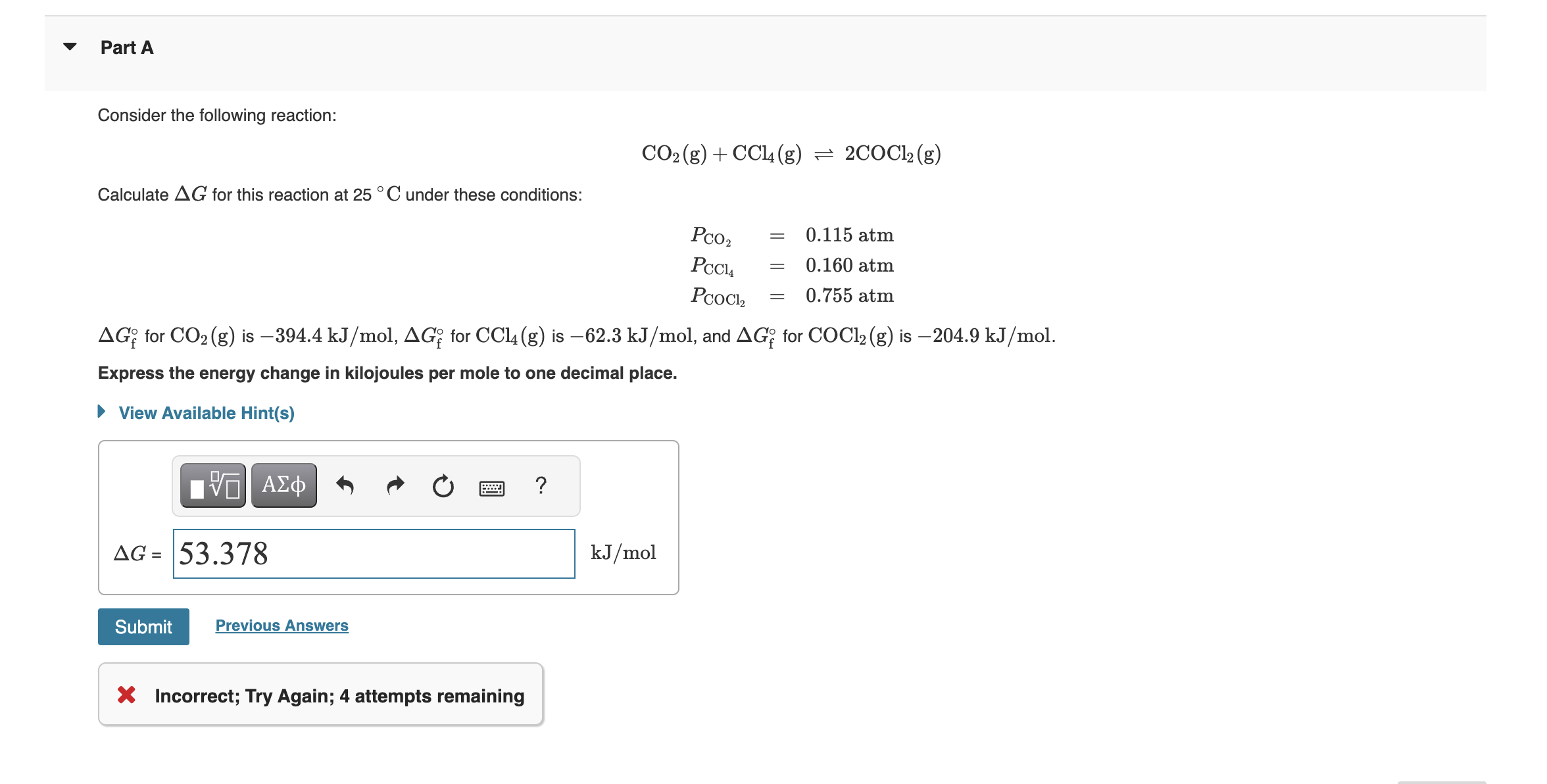Viewport: 1547px width, 784px height.
Task: Open the equation editor help question mark
Action: tap(541, 485)
